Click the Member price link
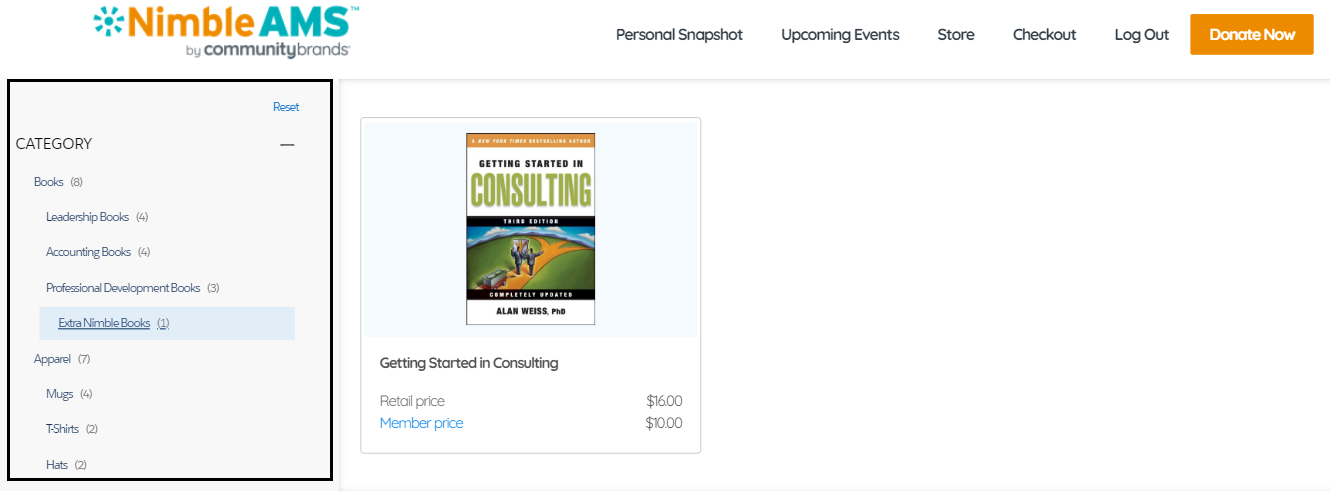 click(x=421, y=423)
